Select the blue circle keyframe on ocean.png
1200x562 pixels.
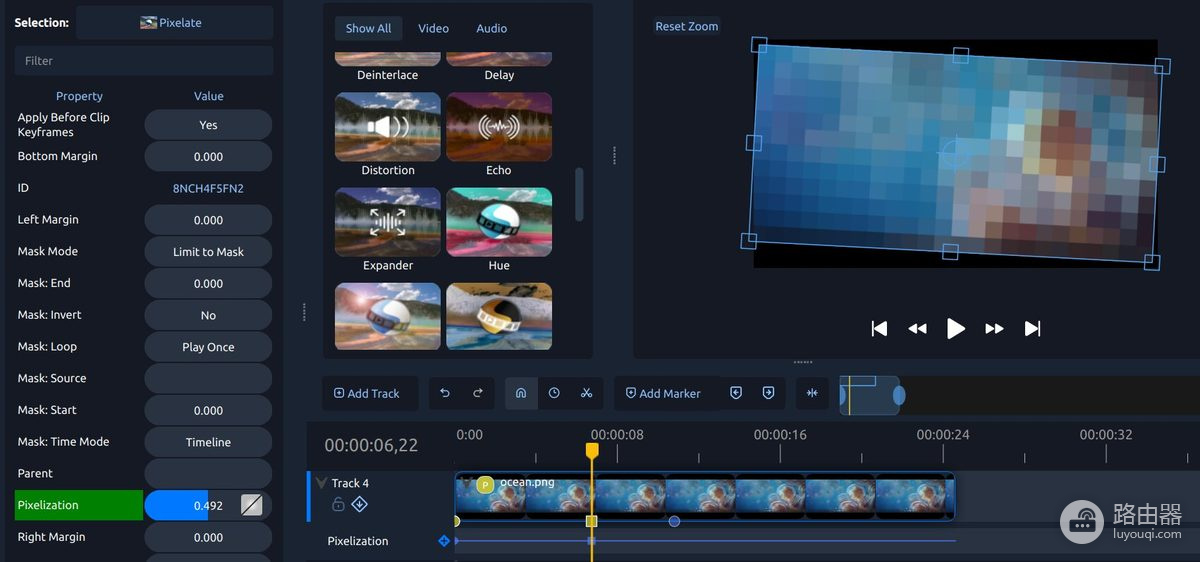click(x=674, y=521)
